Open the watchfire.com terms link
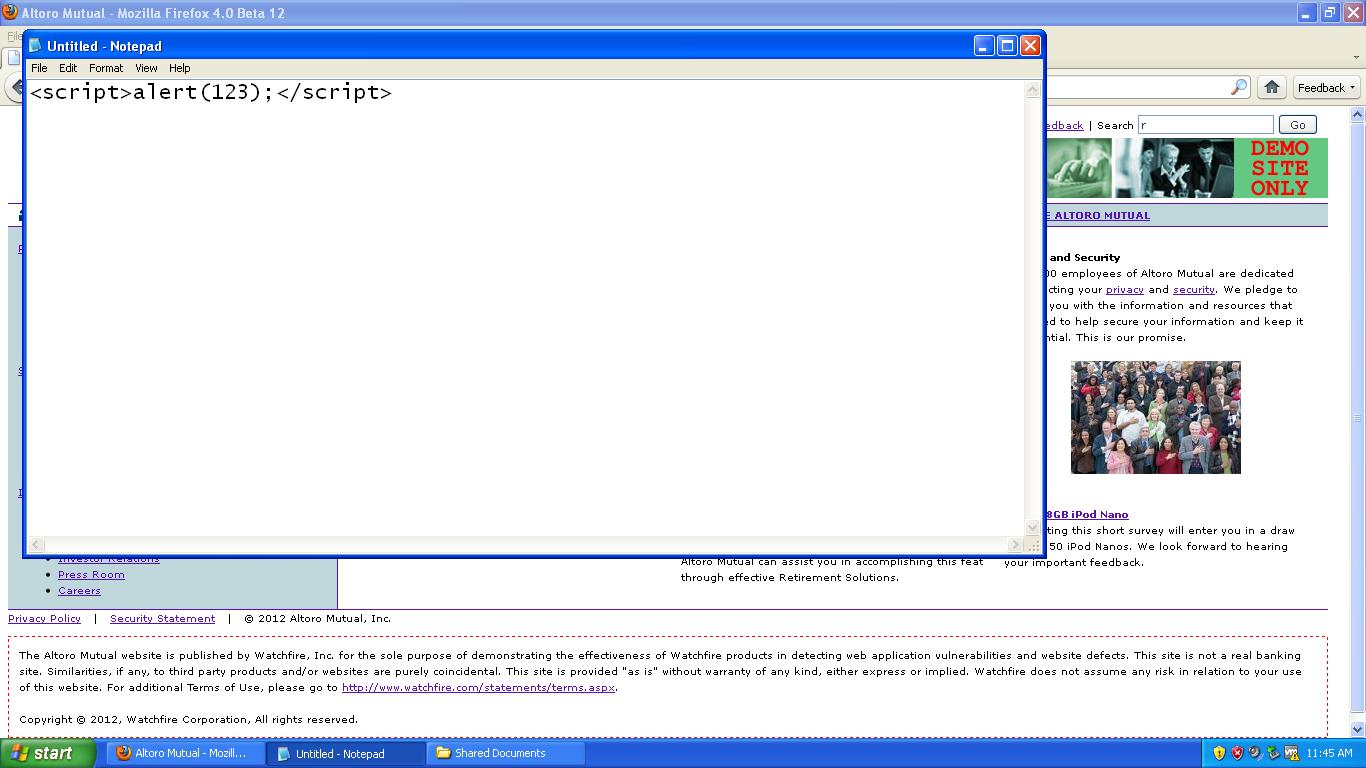1366x768 pixels. click(x=478, y=687)
